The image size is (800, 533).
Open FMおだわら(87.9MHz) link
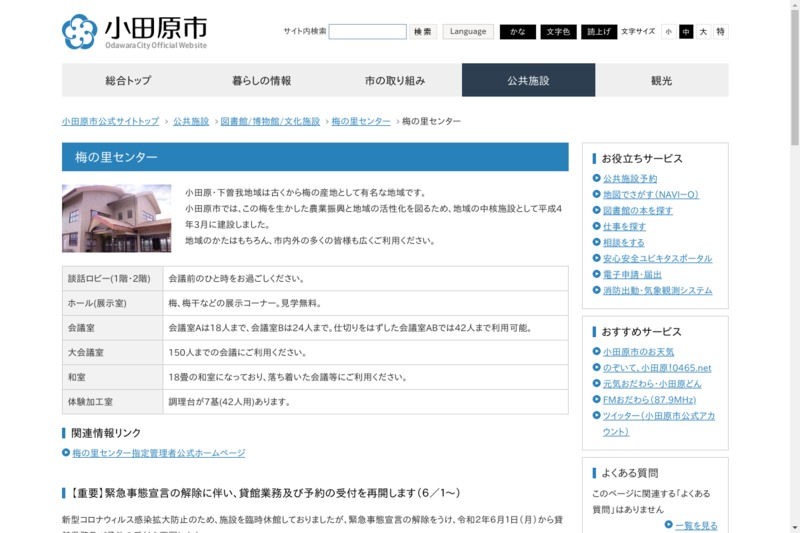point(650,400)
